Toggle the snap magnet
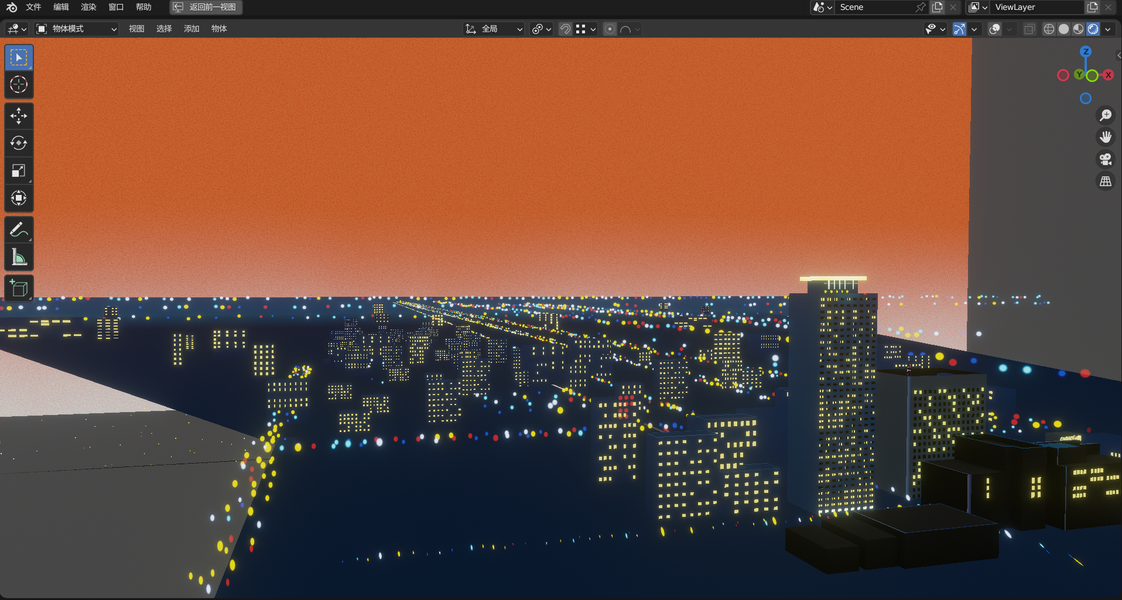The image size is (1122, 600). [x=565, y=29]
